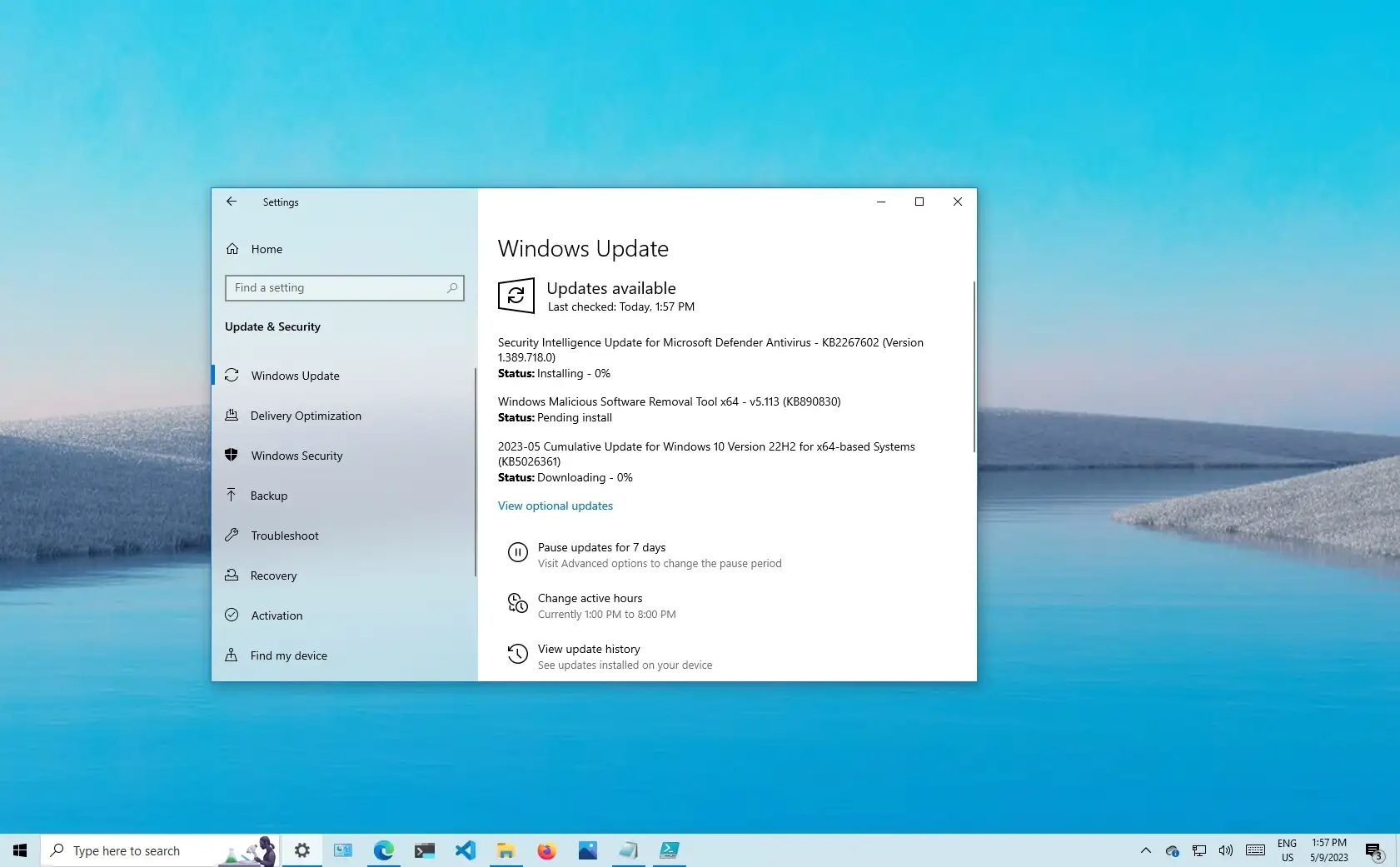Image resolution: width=1400 pixels, height=867 pixels.
Task: Open the Troubleshoot section
Action: click(x=285, y=536)
